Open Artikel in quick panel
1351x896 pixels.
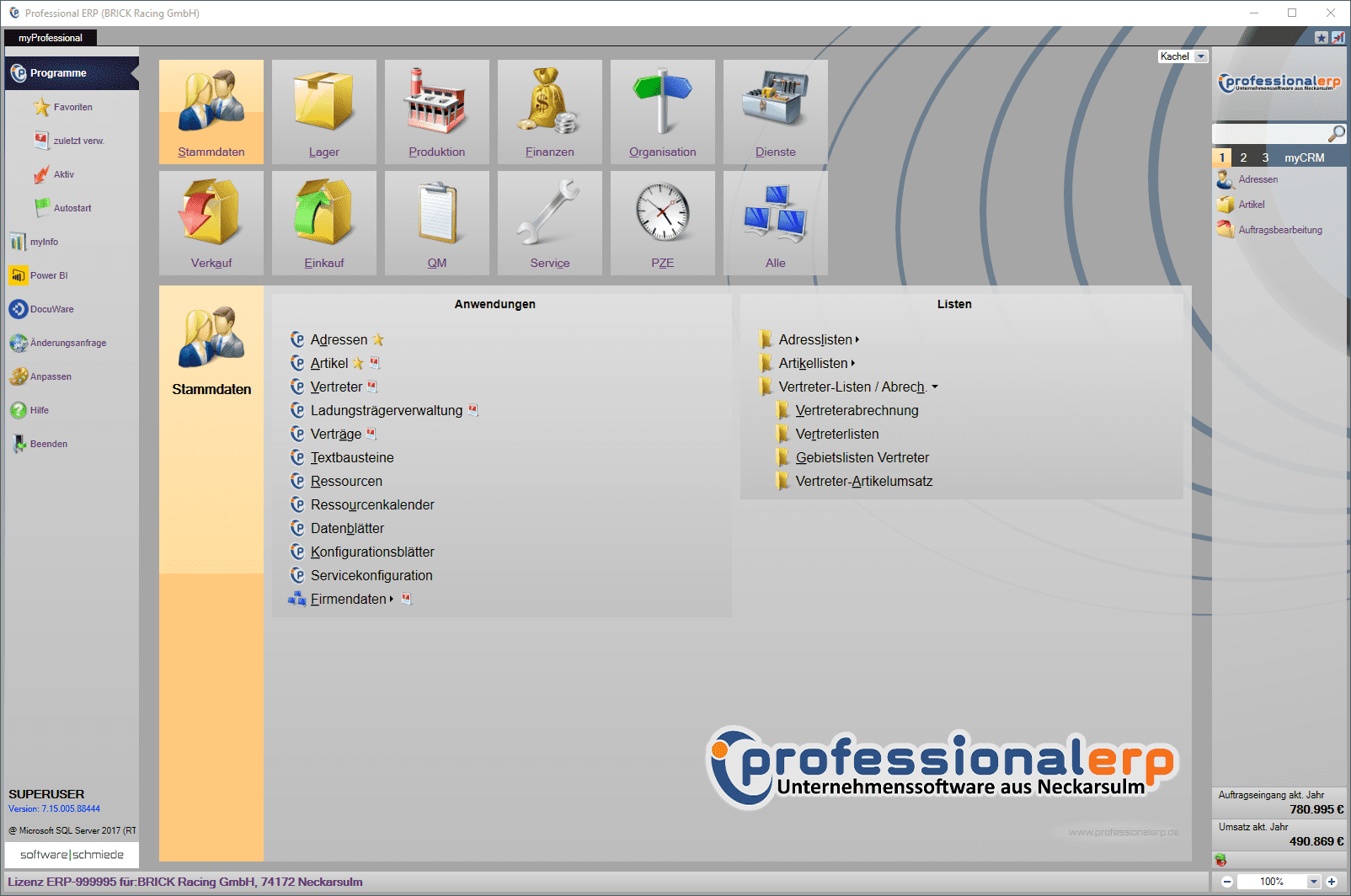click(1241, 205)
